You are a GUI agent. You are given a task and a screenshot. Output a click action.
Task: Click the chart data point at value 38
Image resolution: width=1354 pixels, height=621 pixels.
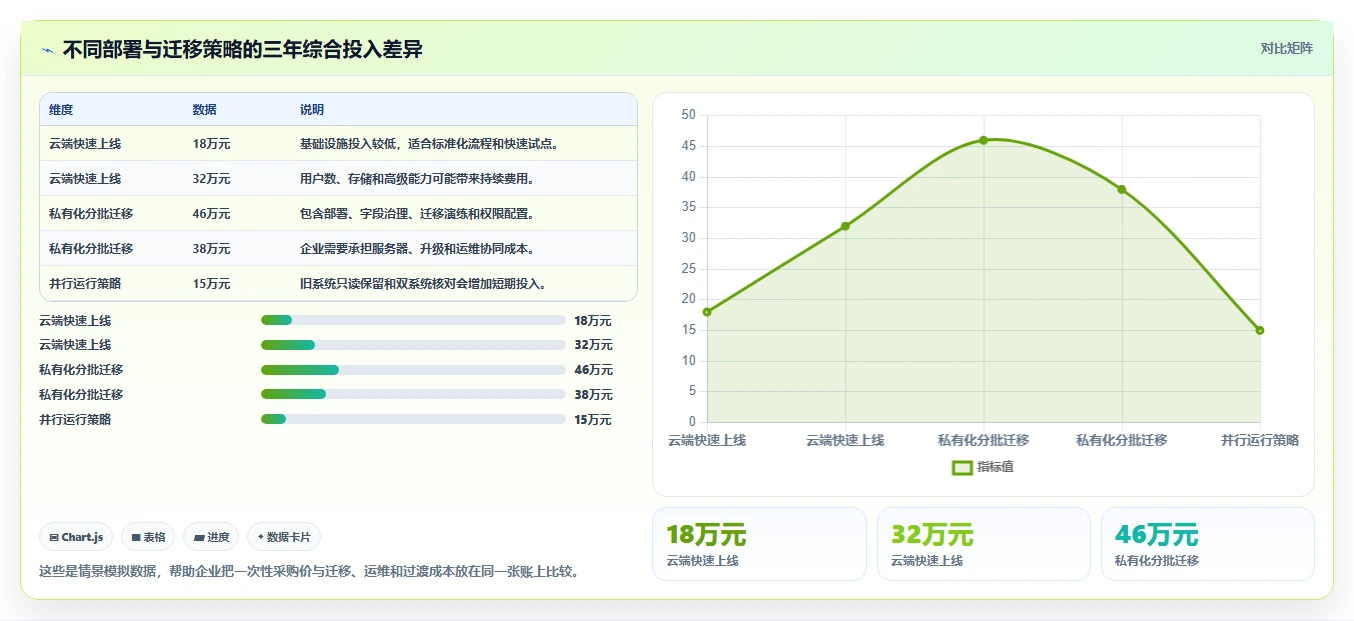(1122, 189)
